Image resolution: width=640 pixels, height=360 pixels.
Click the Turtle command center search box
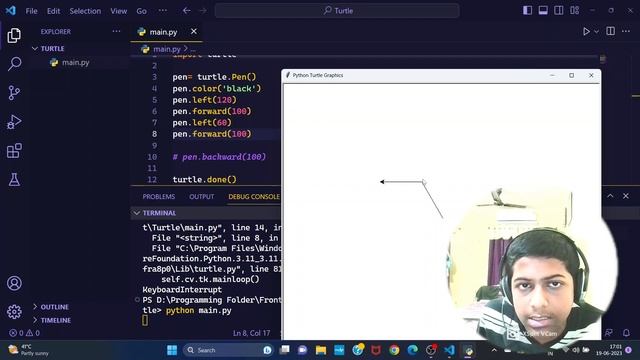(x=337, y=11)
